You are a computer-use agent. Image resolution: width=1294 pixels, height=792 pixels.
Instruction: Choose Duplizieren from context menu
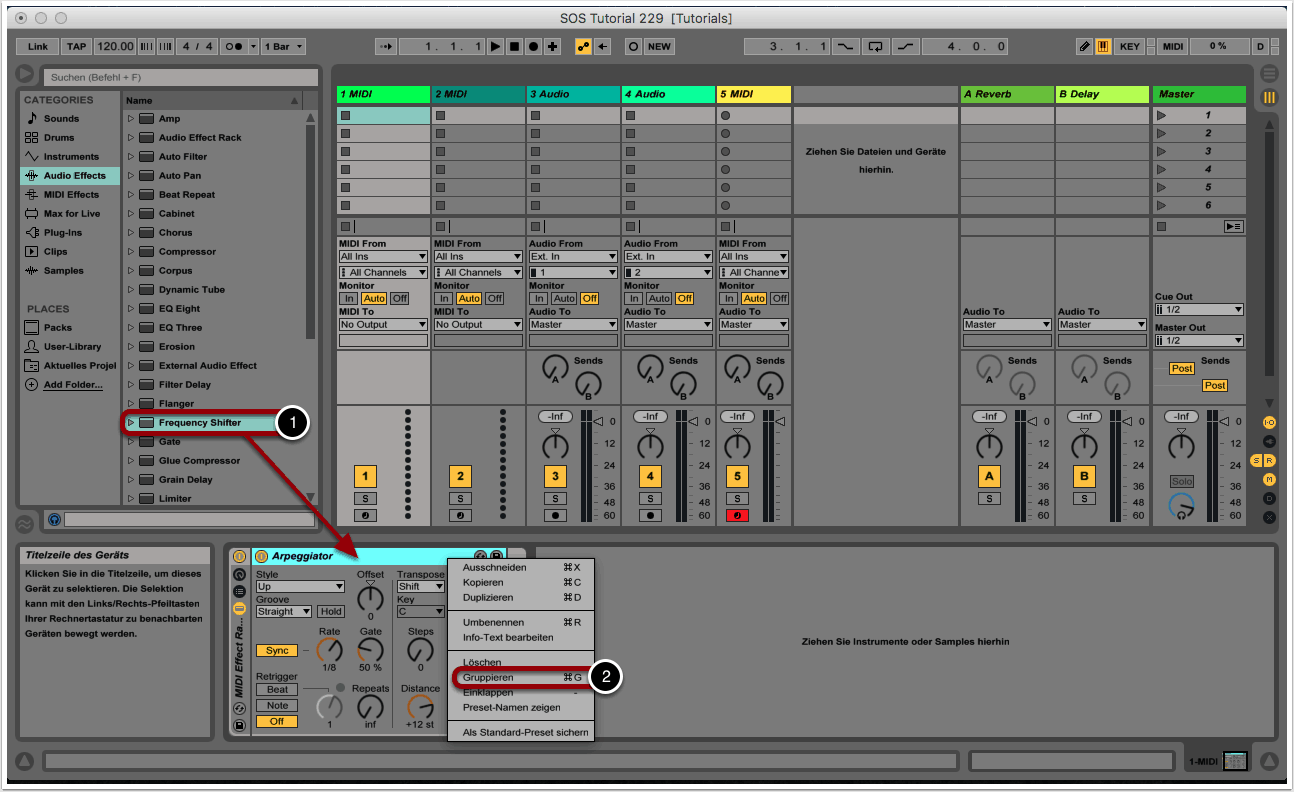pyautogui.click(x=488, y=597)
